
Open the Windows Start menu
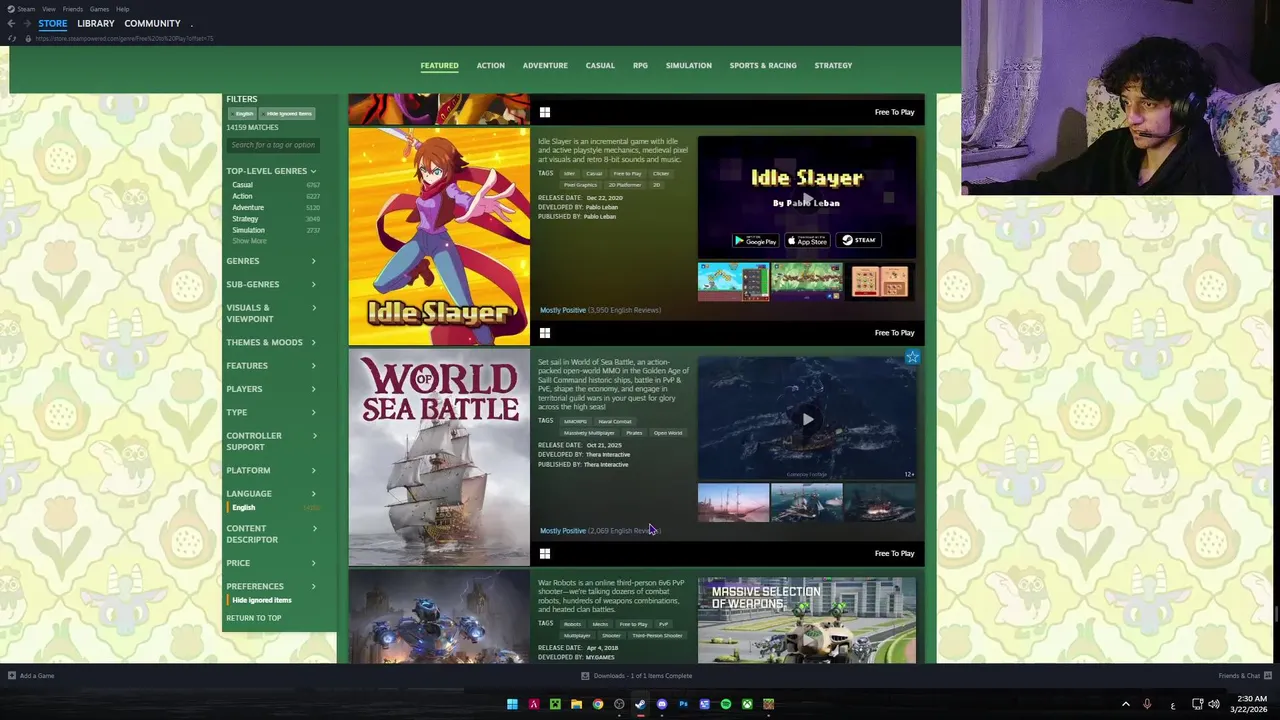(x=512, y=704)
